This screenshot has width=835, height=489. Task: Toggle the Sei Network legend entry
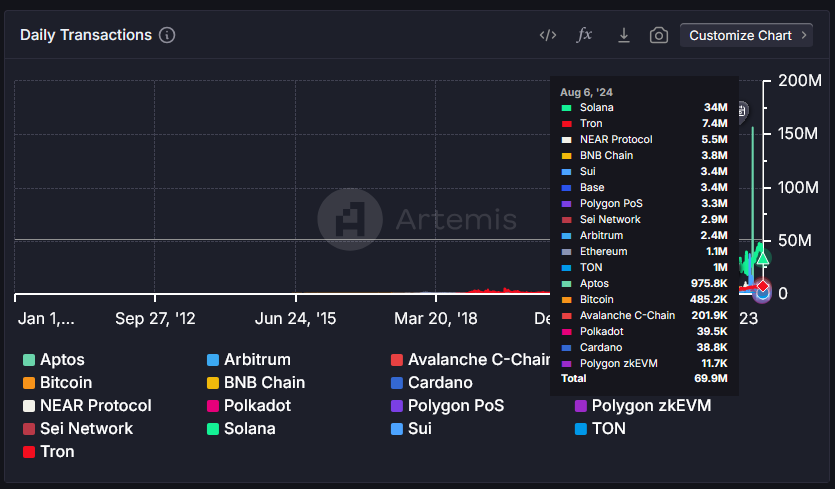[78, 428]
